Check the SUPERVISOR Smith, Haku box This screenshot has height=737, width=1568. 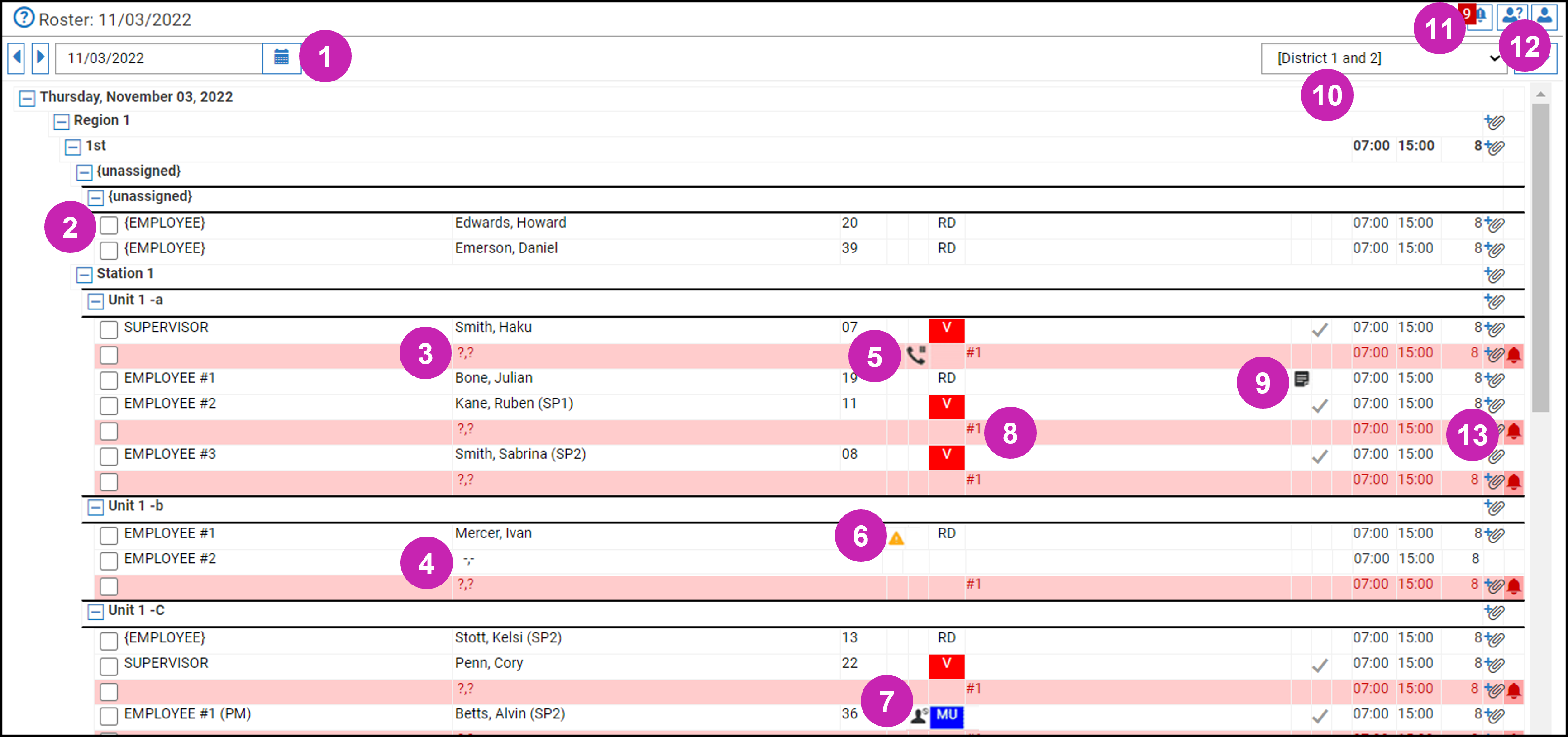tap(108, 329)
